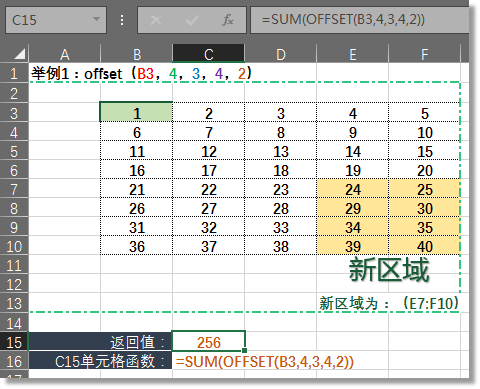480x389 pixels.
Task: Click orange cell containing 25
Action: [424, 189]
